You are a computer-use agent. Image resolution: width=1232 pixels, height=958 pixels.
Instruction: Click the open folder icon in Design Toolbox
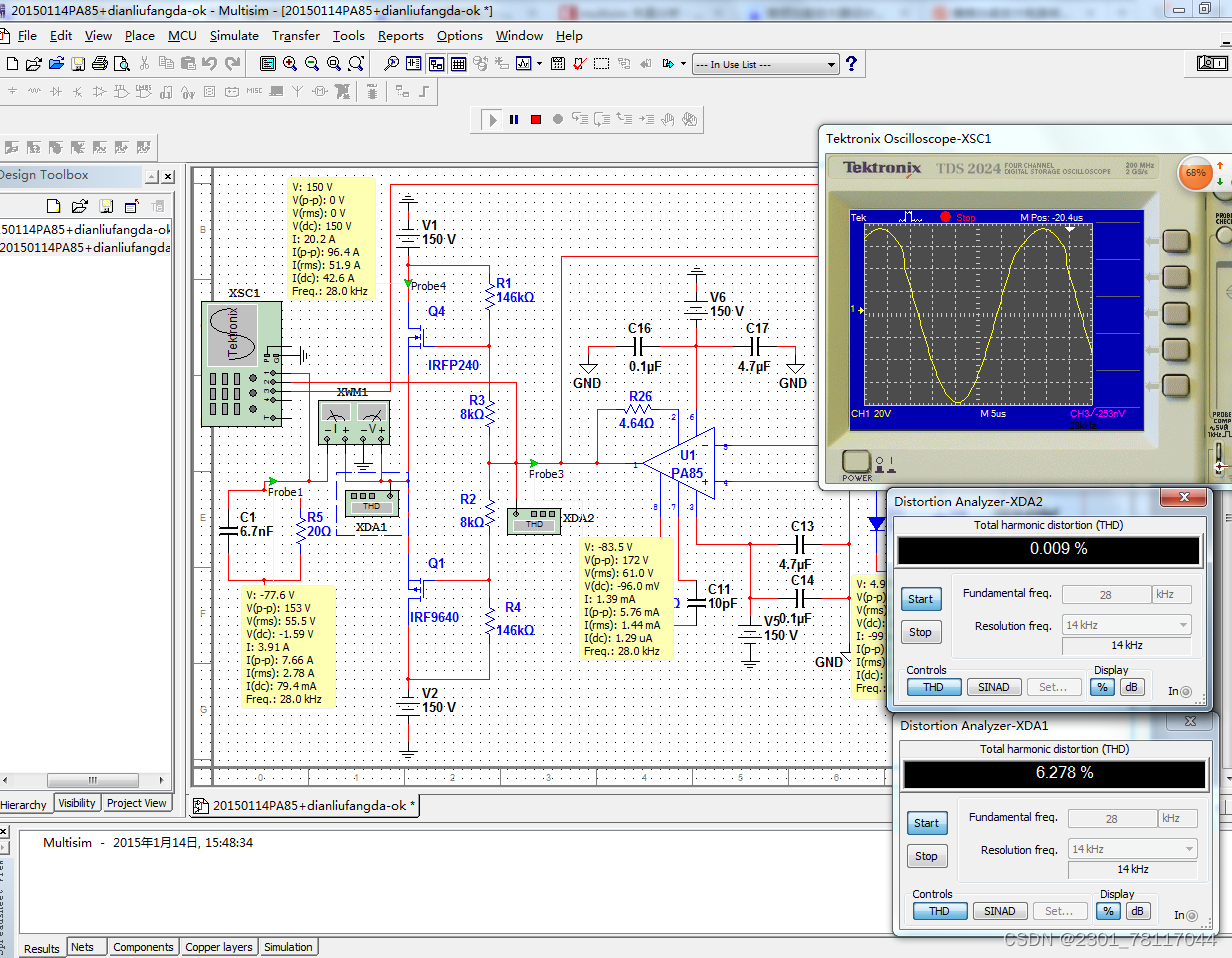pyautogui.click(x=79, y=206)
